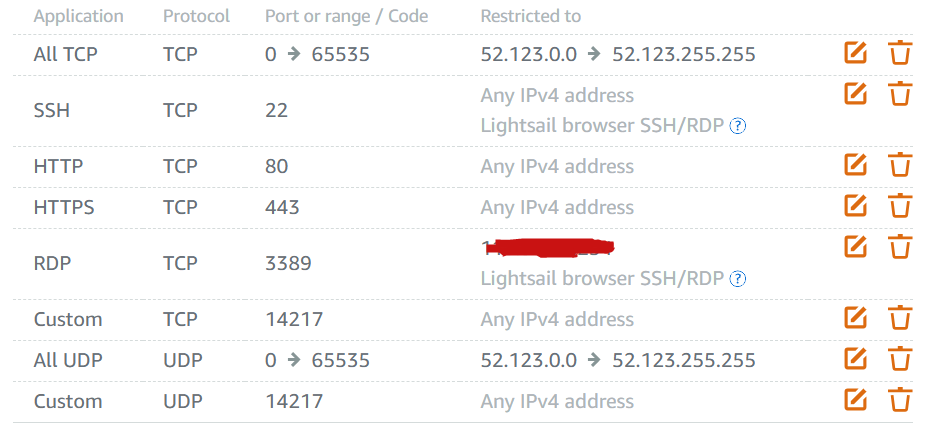The image size is (939, 432).
Task: Click the Restricted to column header
Action: tap(531, 16)
